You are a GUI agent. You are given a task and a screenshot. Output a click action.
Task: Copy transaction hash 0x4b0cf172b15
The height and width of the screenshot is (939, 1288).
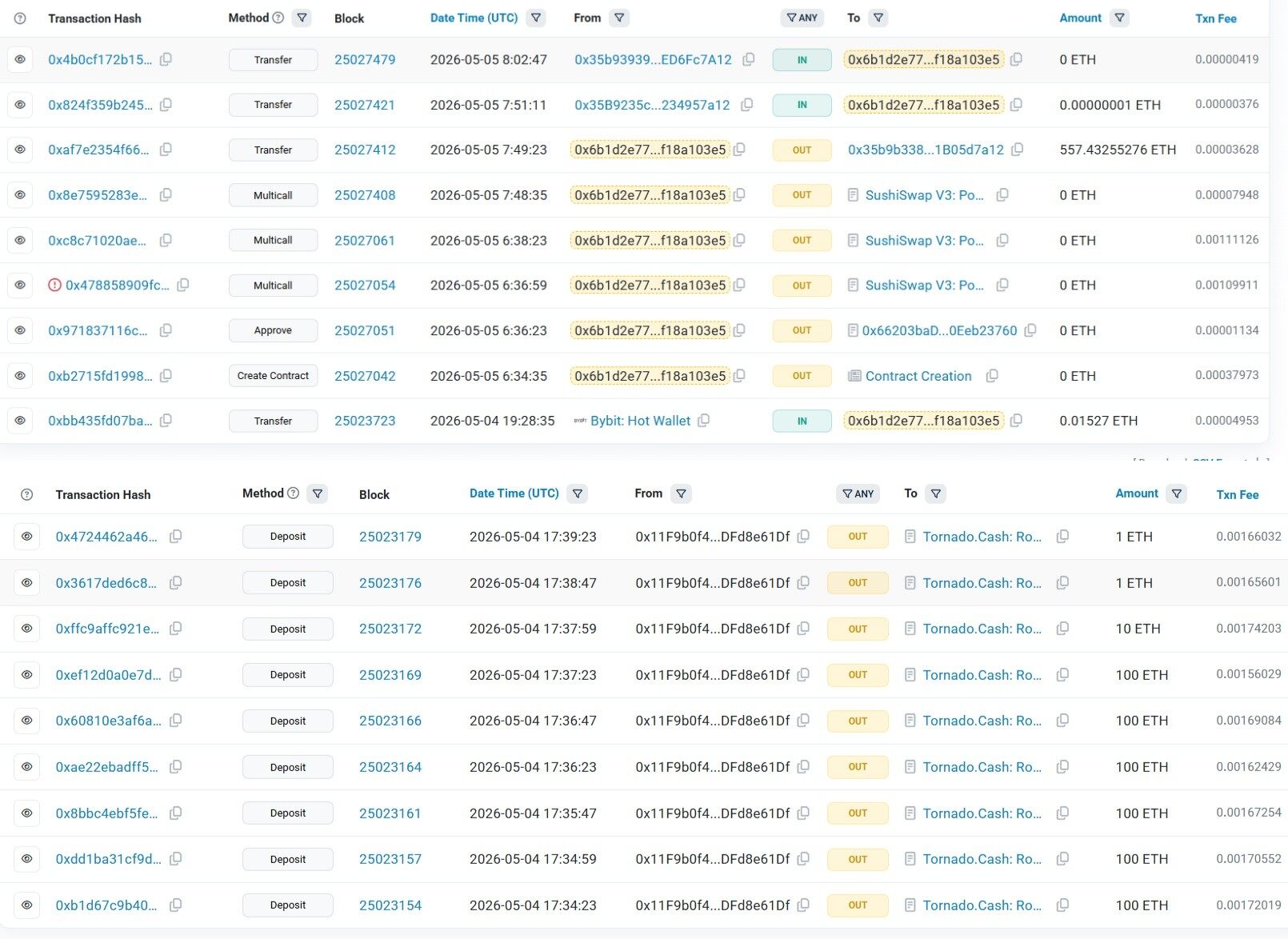pos(166,59)
